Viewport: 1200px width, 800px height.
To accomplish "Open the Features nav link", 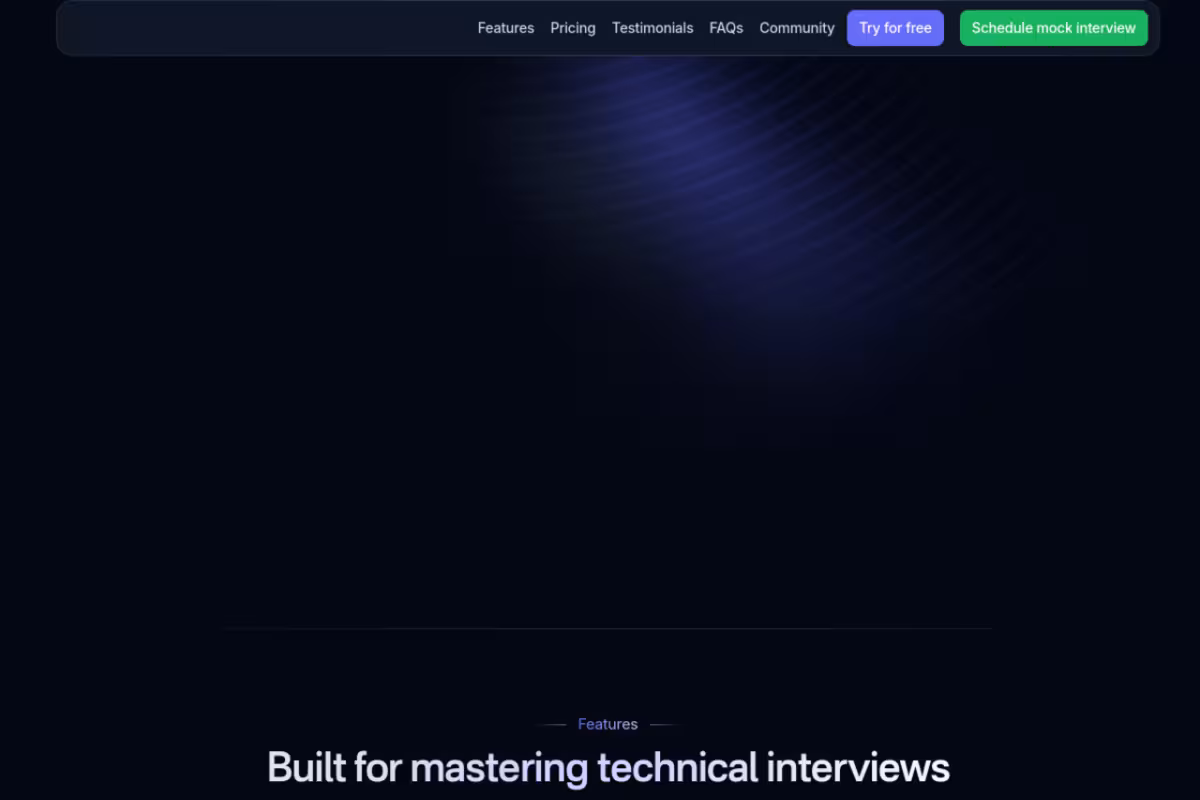I will 506,28.
